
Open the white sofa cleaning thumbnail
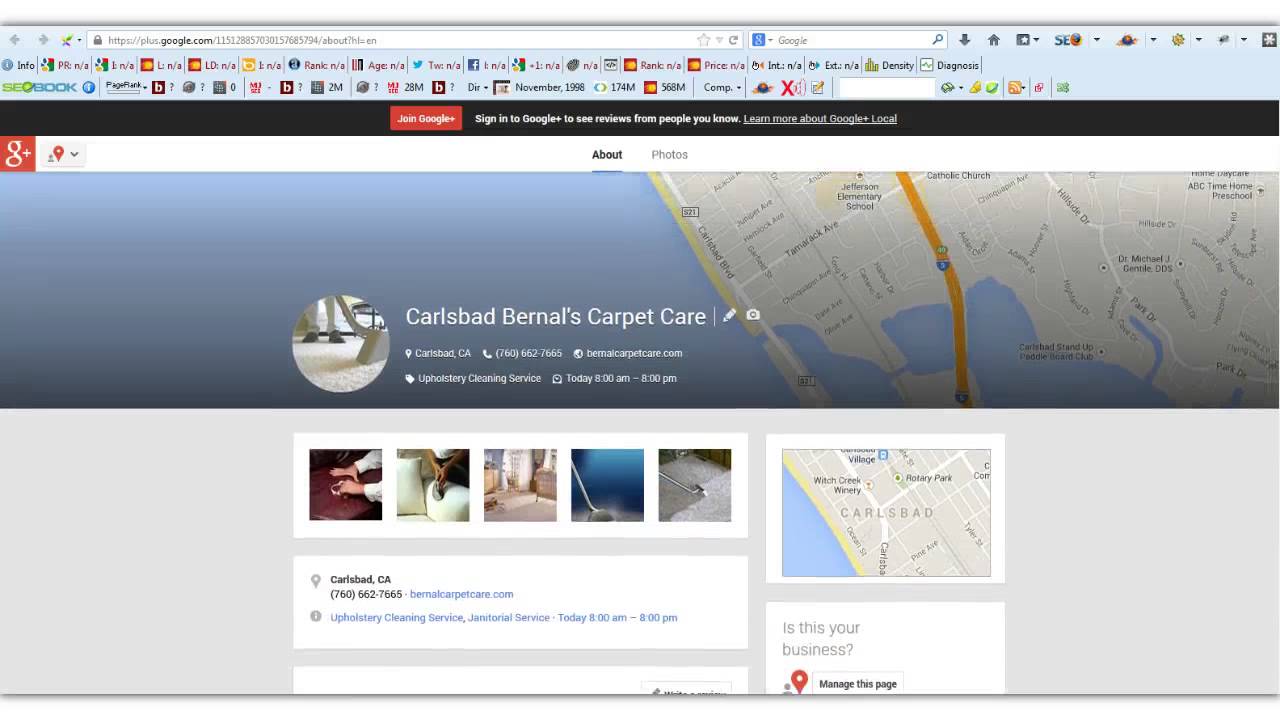433,485
